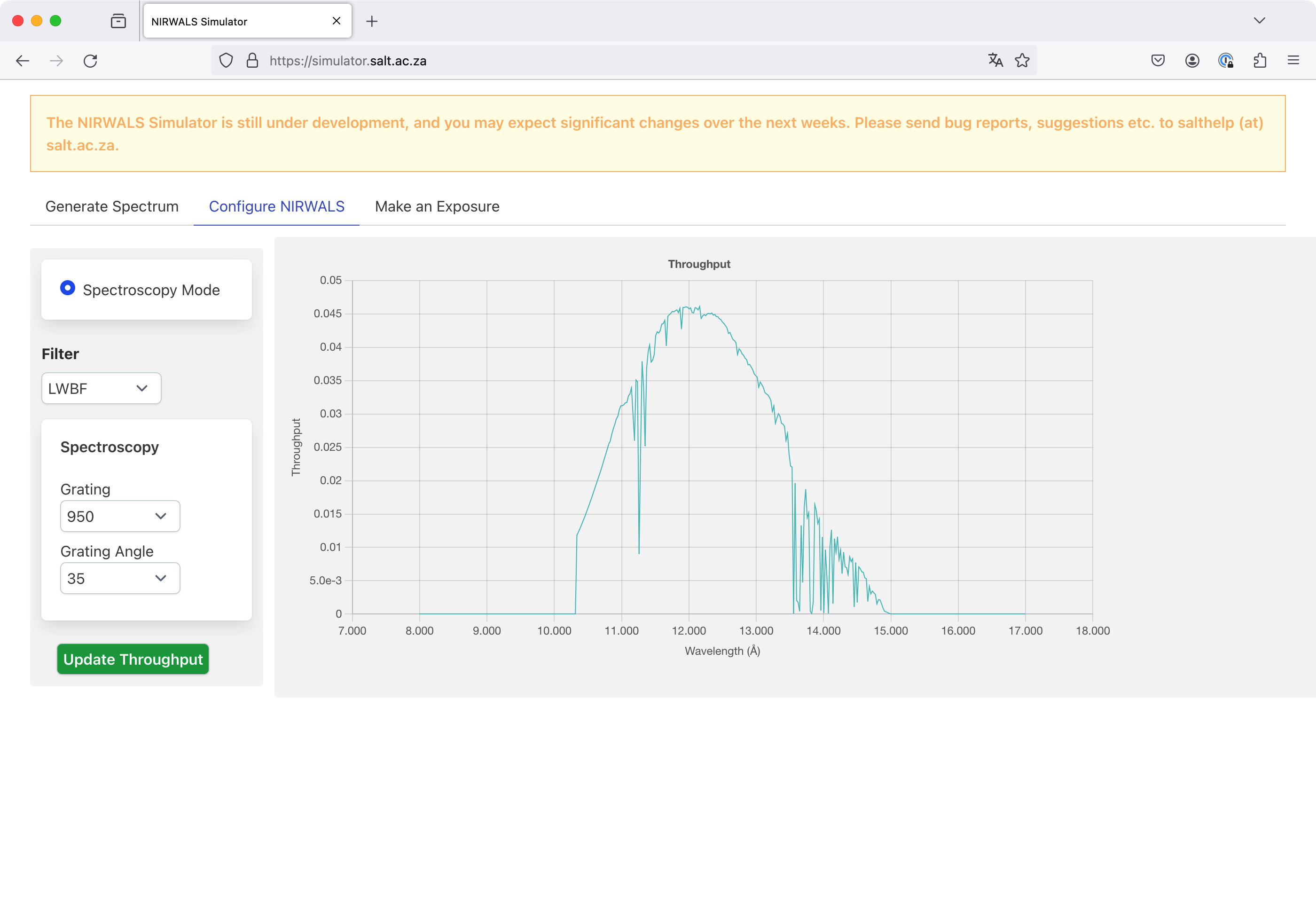Click the 5.0e-3 y-axis tick label
The height and width of the screenshot is (911, 1316).
(x=325, y=581)
